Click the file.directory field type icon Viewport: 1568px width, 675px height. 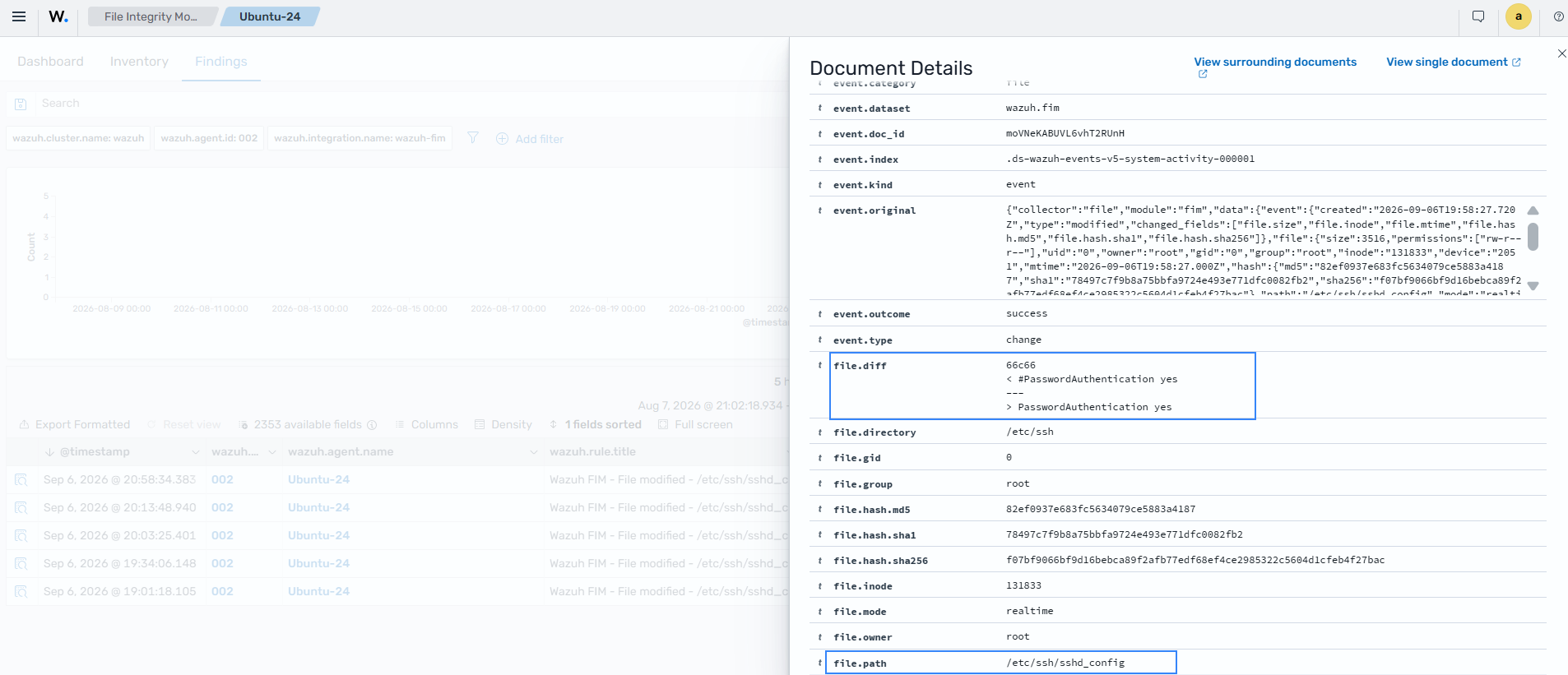(820, 432)
